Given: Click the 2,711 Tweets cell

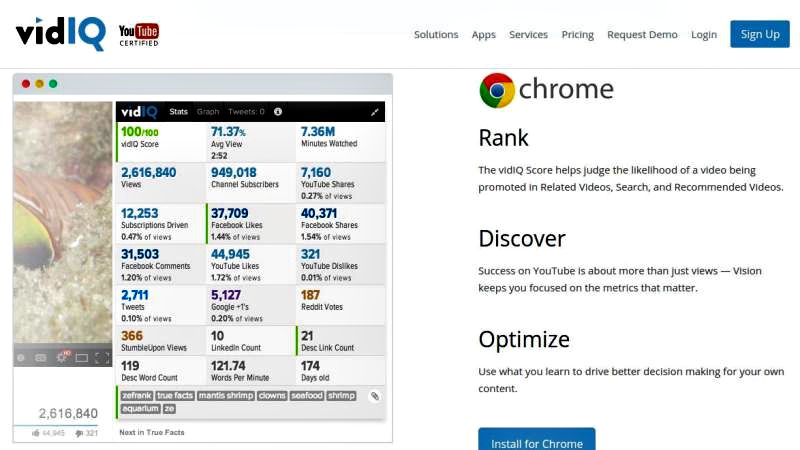Looking at the screenshot, I should pos(161,306).
